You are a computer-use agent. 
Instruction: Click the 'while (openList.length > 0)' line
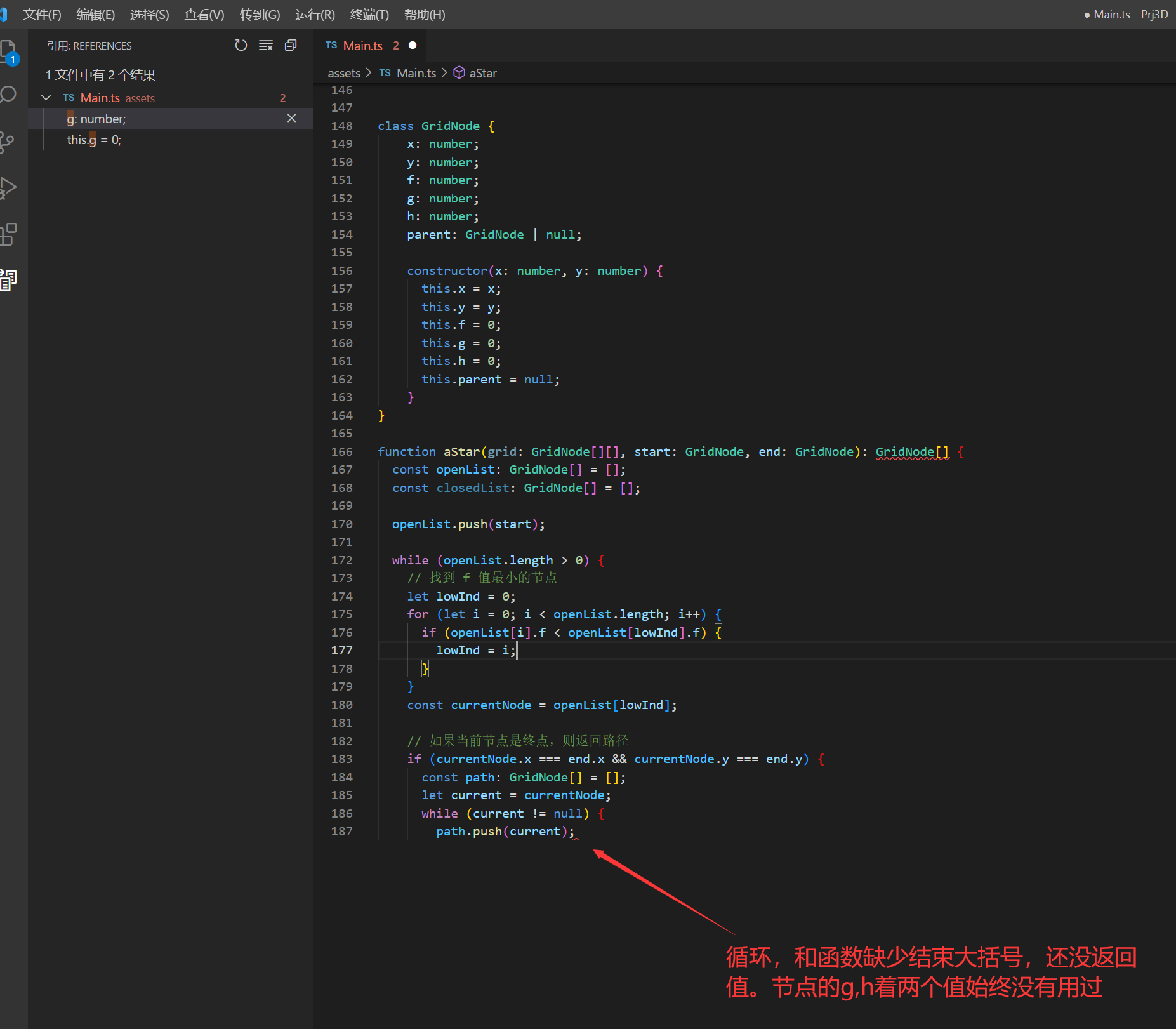(x=498, y=561)
